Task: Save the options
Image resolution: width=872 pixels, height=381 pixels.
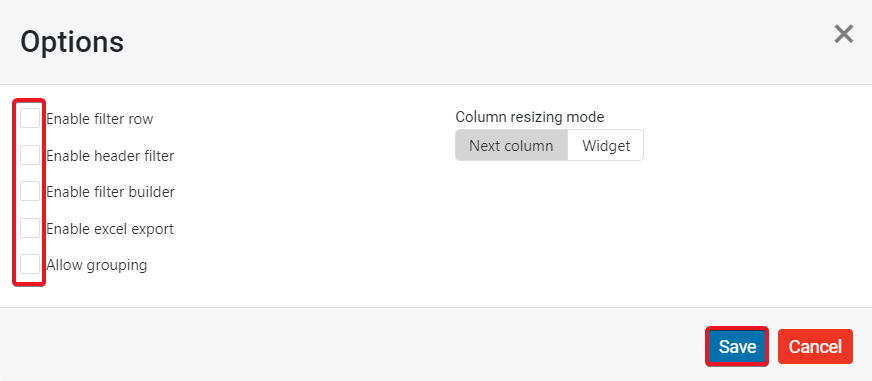Action: click(737, 347)
